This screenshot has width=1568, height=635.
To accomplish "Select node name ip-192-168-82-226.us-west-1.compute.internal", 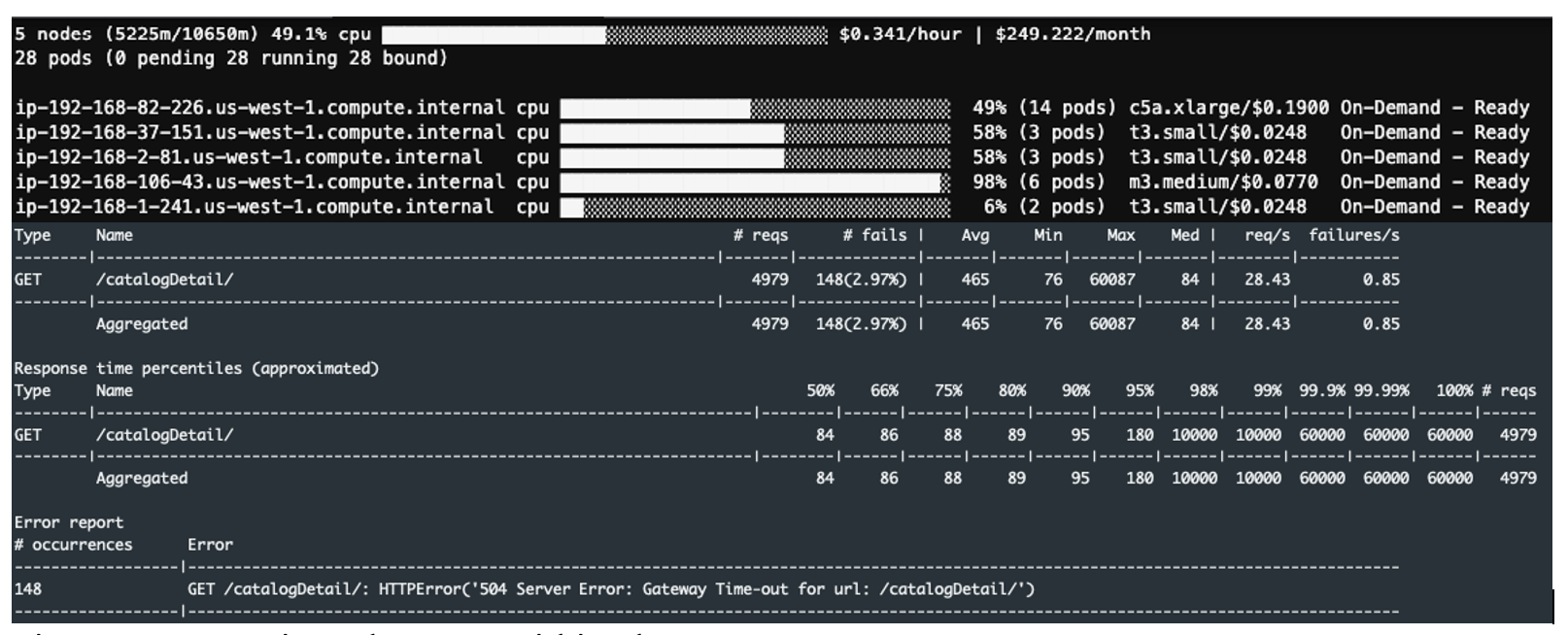I will click(x=259, y=108).
